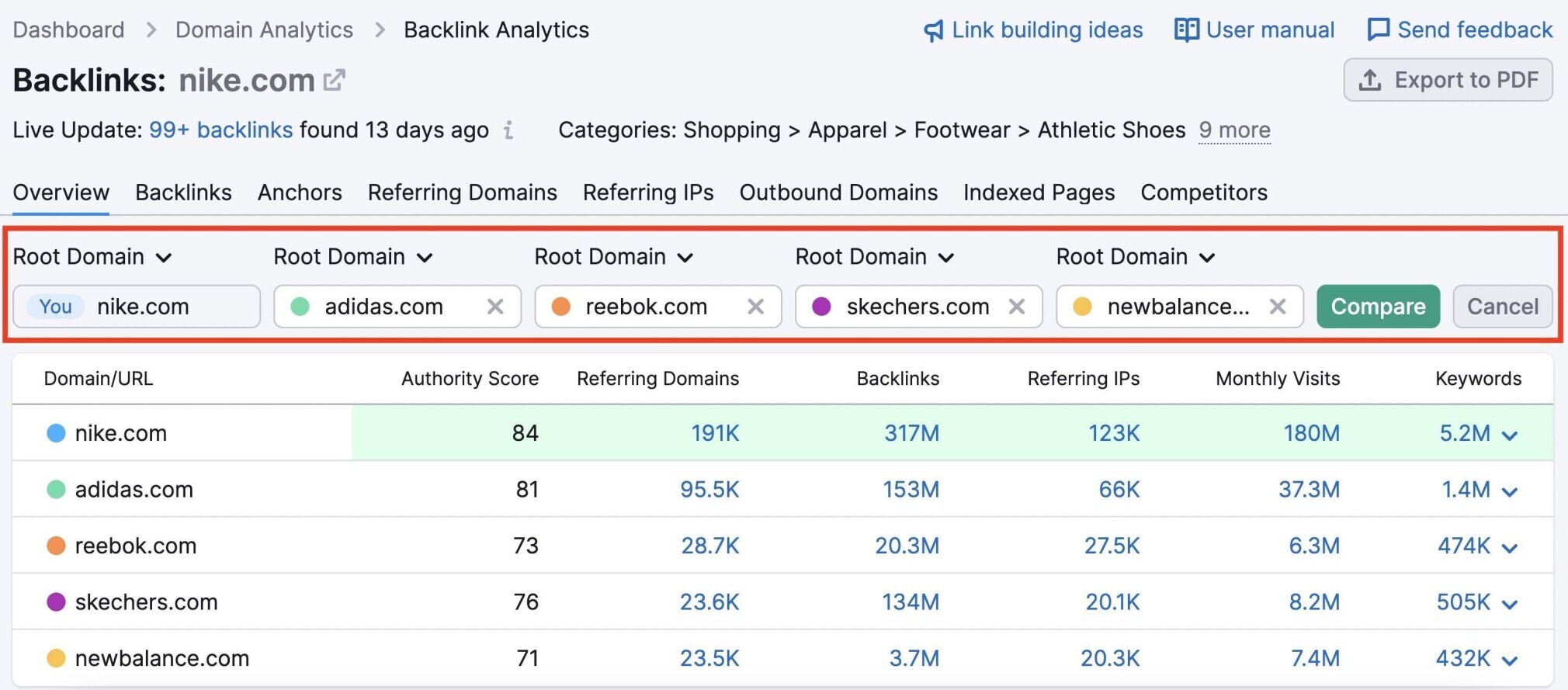Click the Send feedback chat icon
The image size is (1568, 690).
pyautogui.click(x=1378, y=30)
